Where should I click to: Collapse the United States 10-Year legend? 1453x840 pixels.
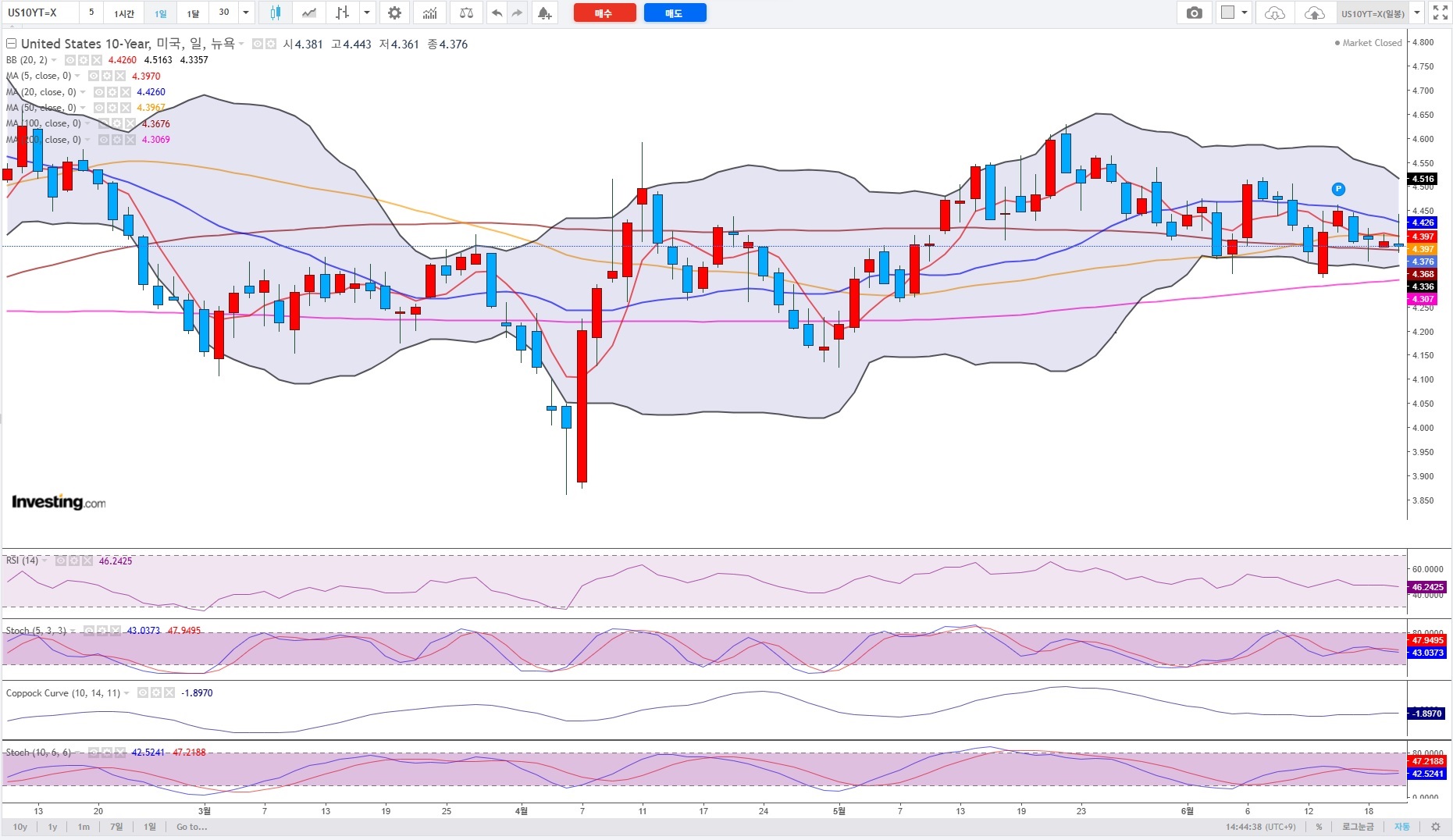(x=11, y=44)
